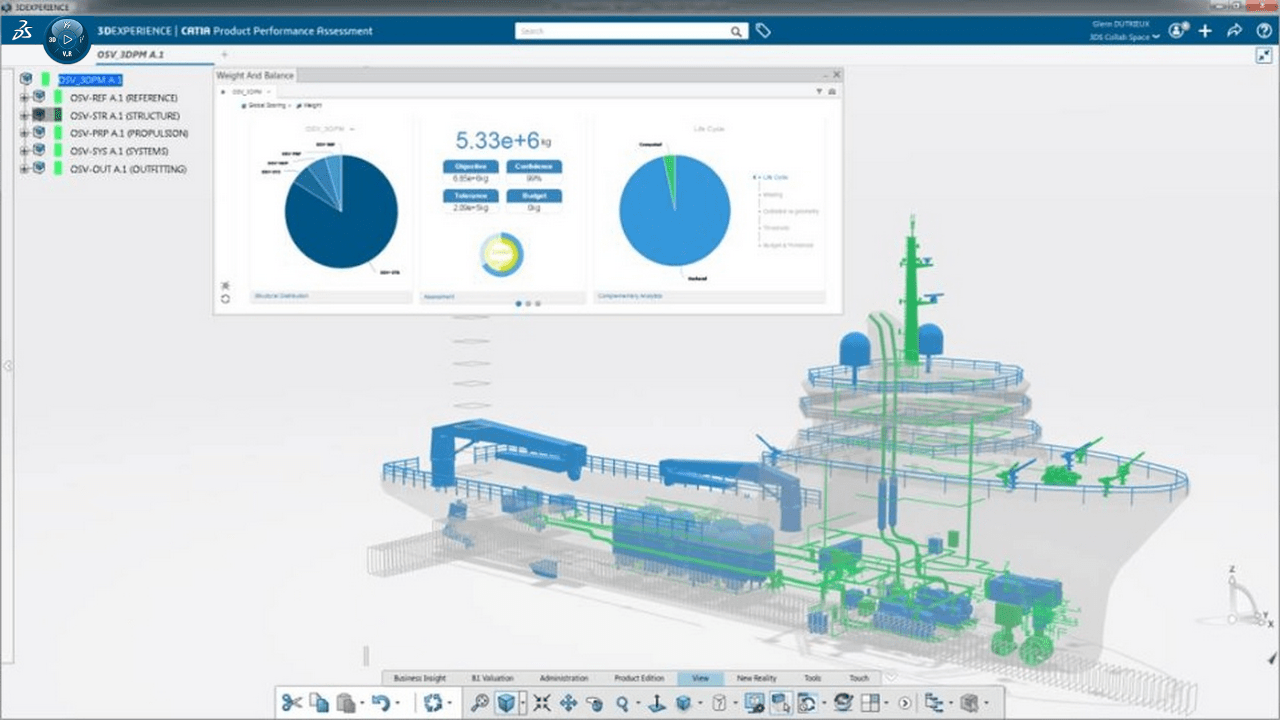Select the Fit All In tool
Screen dimensions: 1280x720
(541, 703)
